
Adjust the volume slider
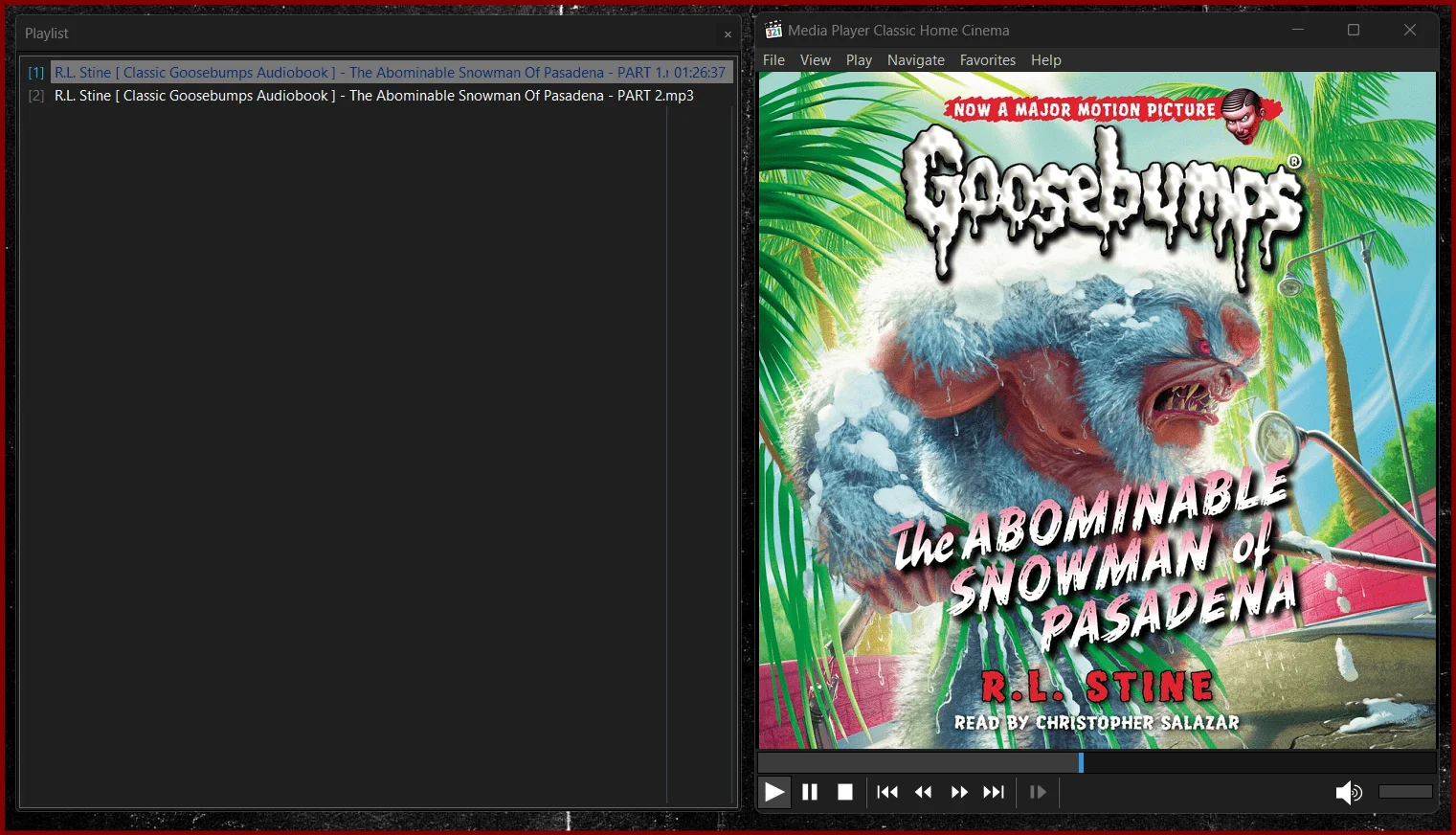(x=1405, y=791)
